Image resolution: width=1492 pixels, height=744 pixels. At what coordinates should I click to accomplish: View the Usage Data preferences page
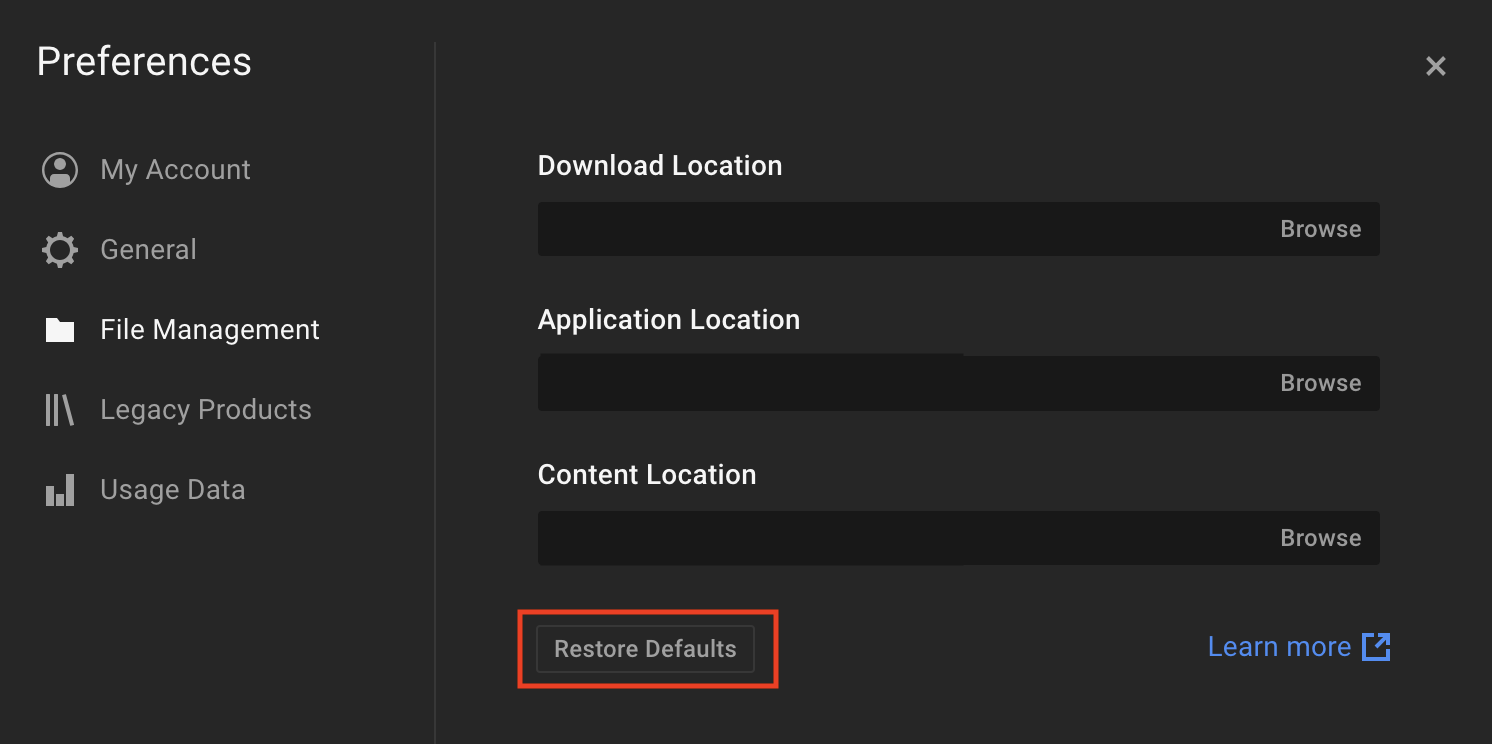click(172, 489)
